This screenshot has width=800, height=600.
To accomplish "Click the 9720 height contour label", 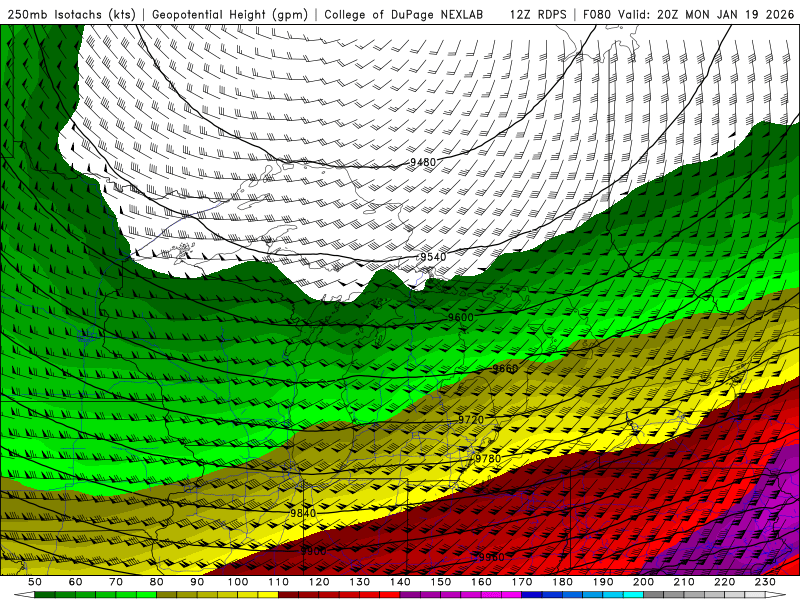I will (x=471, y=420).
